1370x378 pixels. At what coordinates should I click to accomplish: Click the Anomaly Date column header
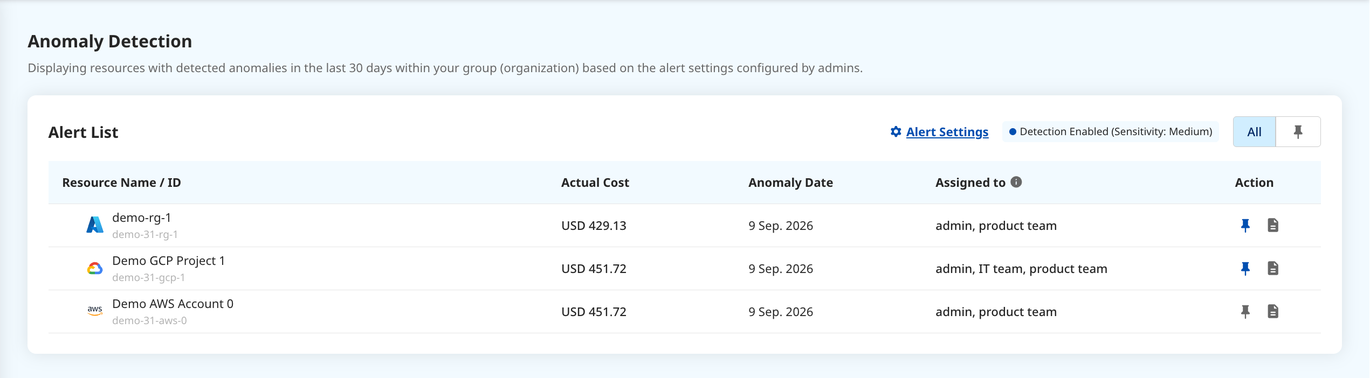790,182
